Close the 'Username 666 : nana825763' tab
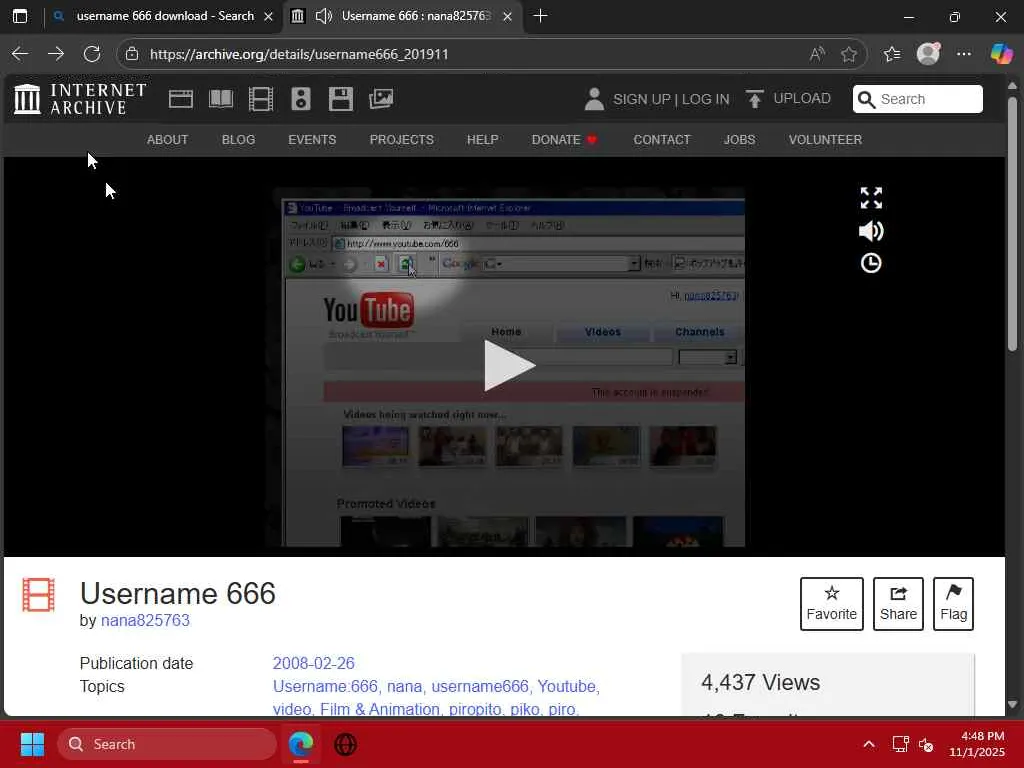This screenshot has width=1024, height=768. [x=507, y=16]
